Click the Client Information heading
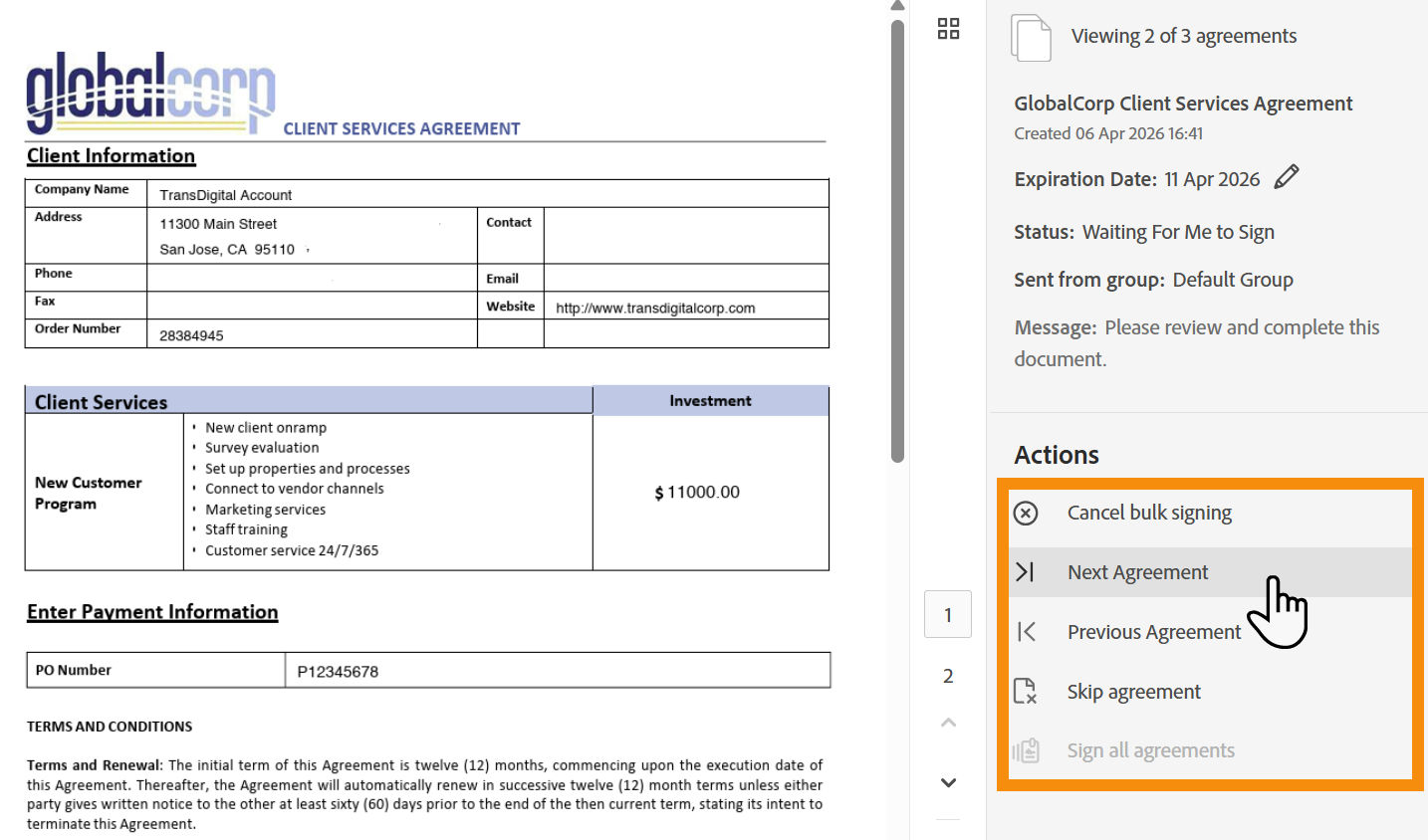Image resolution: width=1428 pixels, height=840 pixels. point(111,156)
